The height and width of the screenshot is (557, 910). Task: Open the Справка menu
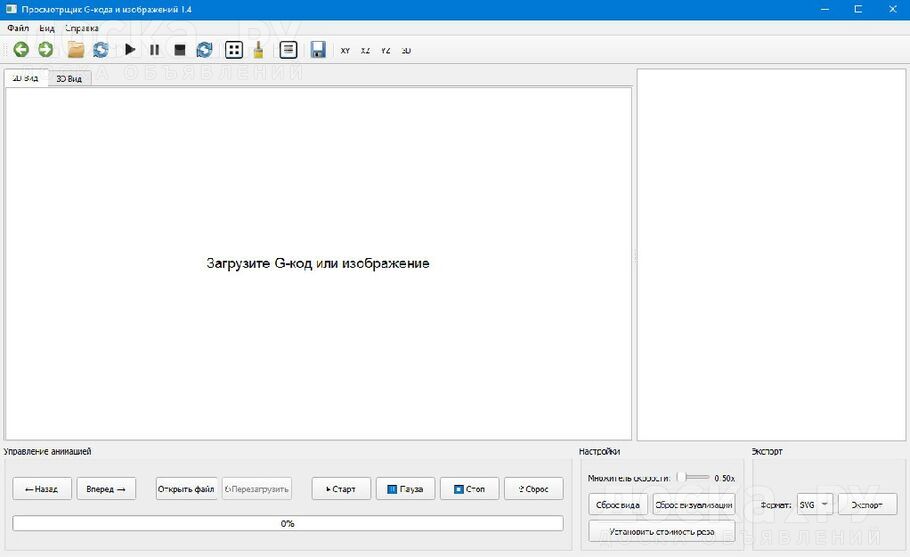81,28
